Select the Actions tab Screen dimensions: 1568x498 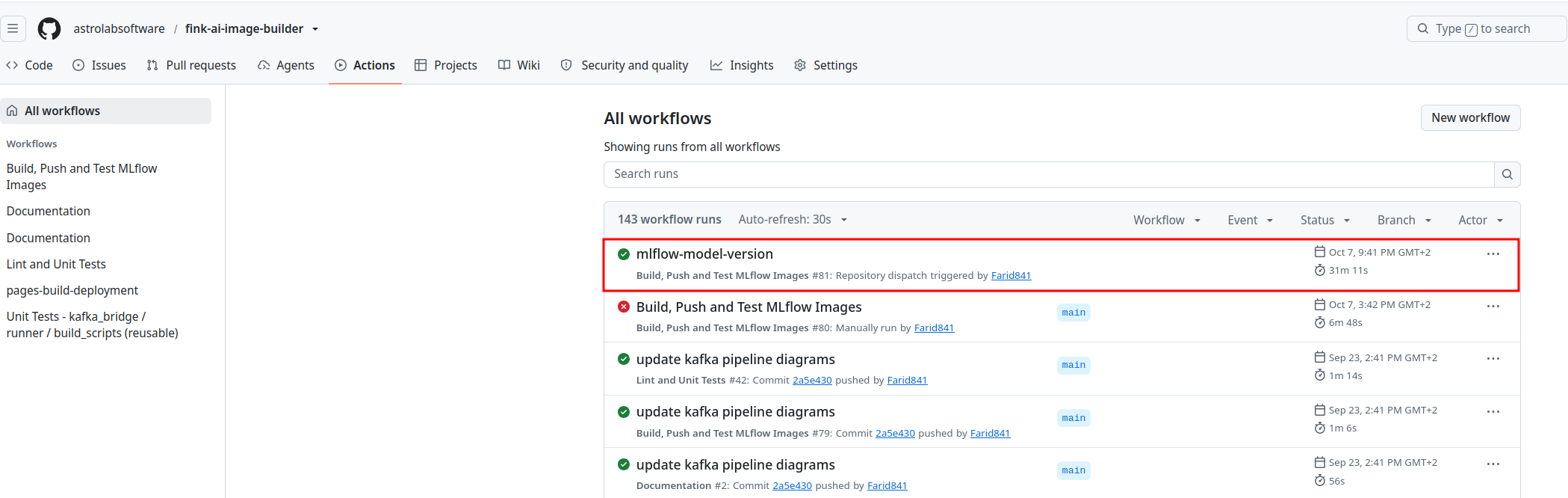pyautogui.click(x=365, y=65)
